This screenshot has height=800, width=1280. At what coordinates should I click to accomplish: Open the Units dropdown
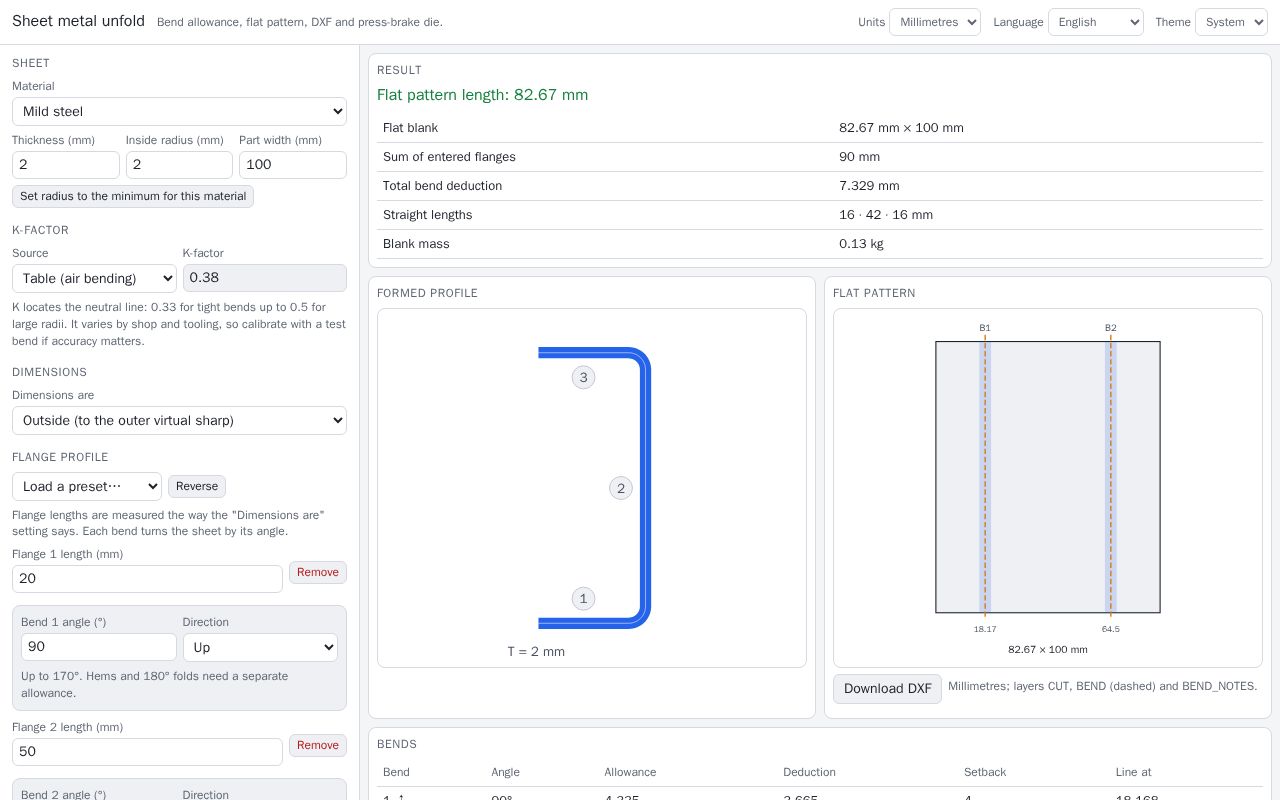(x=934, y=22)
